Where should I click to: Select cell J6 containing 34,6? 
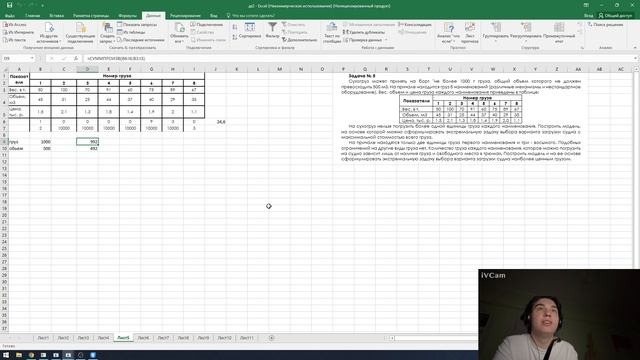[x=216, y=122]
